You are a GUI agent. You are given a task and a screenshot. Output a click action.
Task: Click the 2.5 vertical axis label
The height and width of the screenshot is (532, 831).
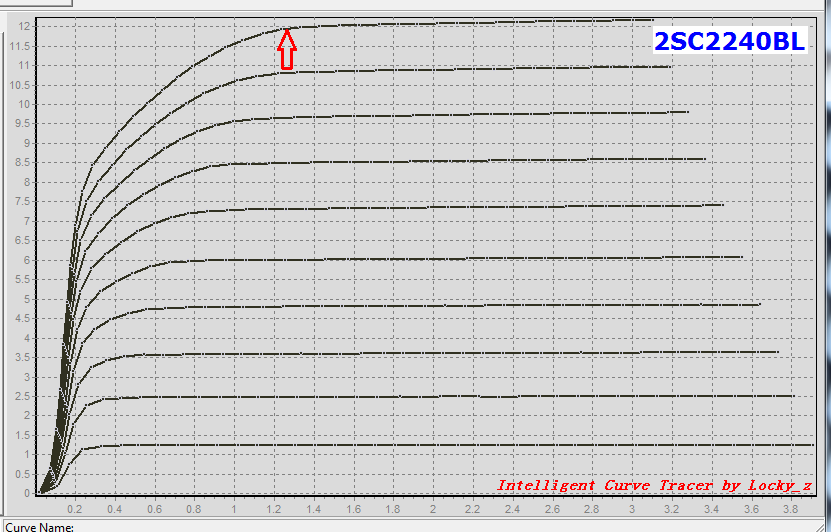[24, 397]
